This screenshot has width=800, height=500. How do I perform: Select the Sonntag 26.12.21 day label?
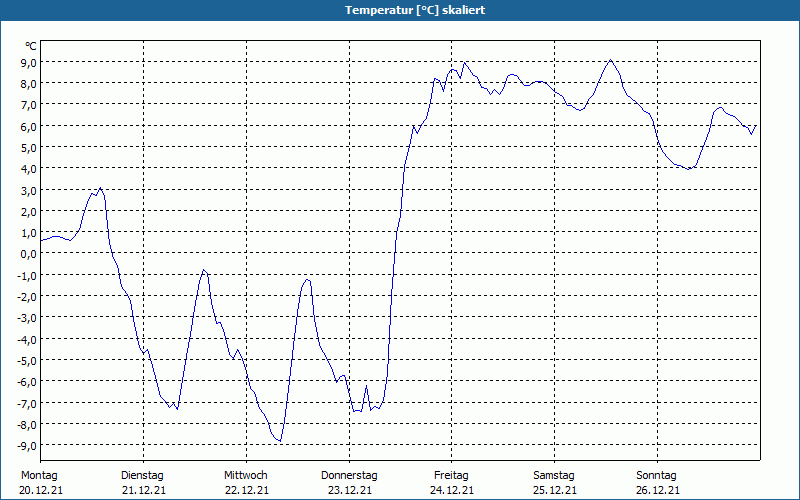pyautogui.click(x=657, y=483)
